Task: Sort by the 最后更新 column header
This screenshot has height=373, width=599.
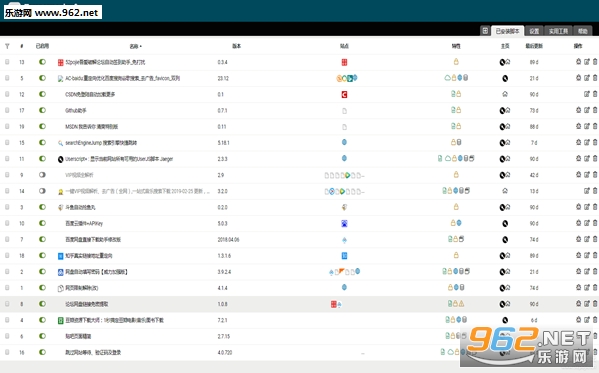Action: click(534, 46)
